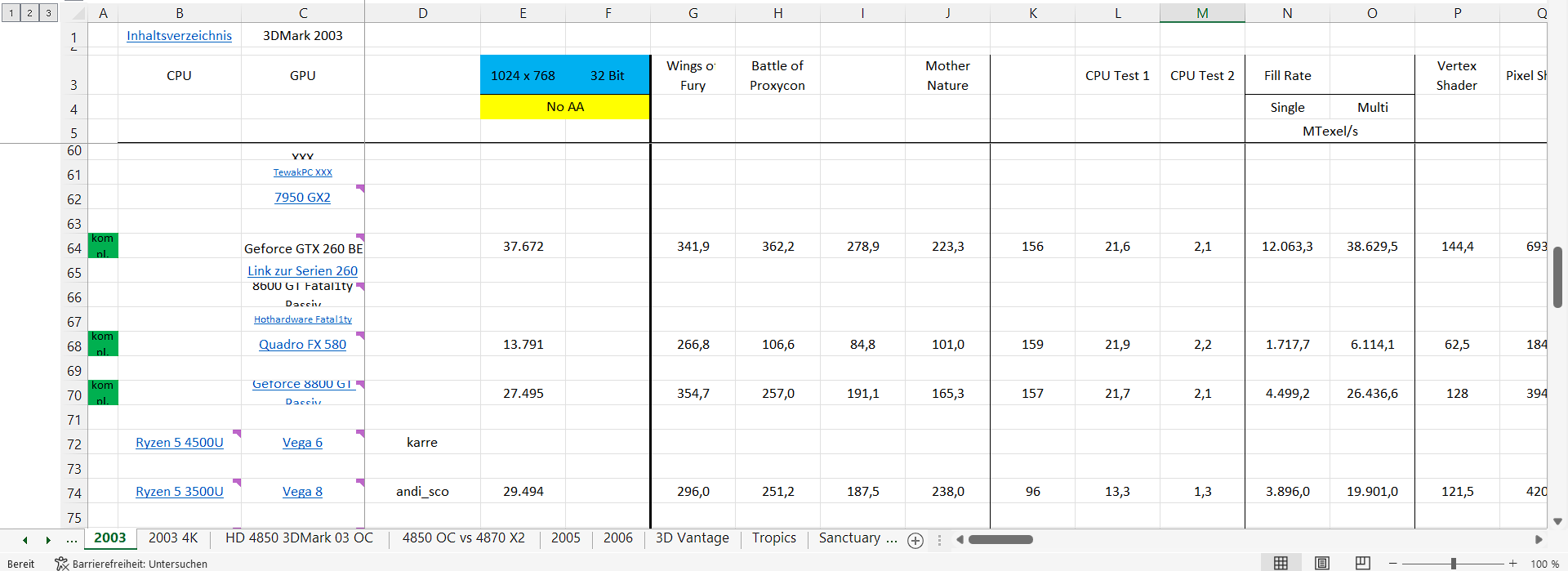Open the Quadro FX 580 link
The image size is (1568, 571).
302,344
